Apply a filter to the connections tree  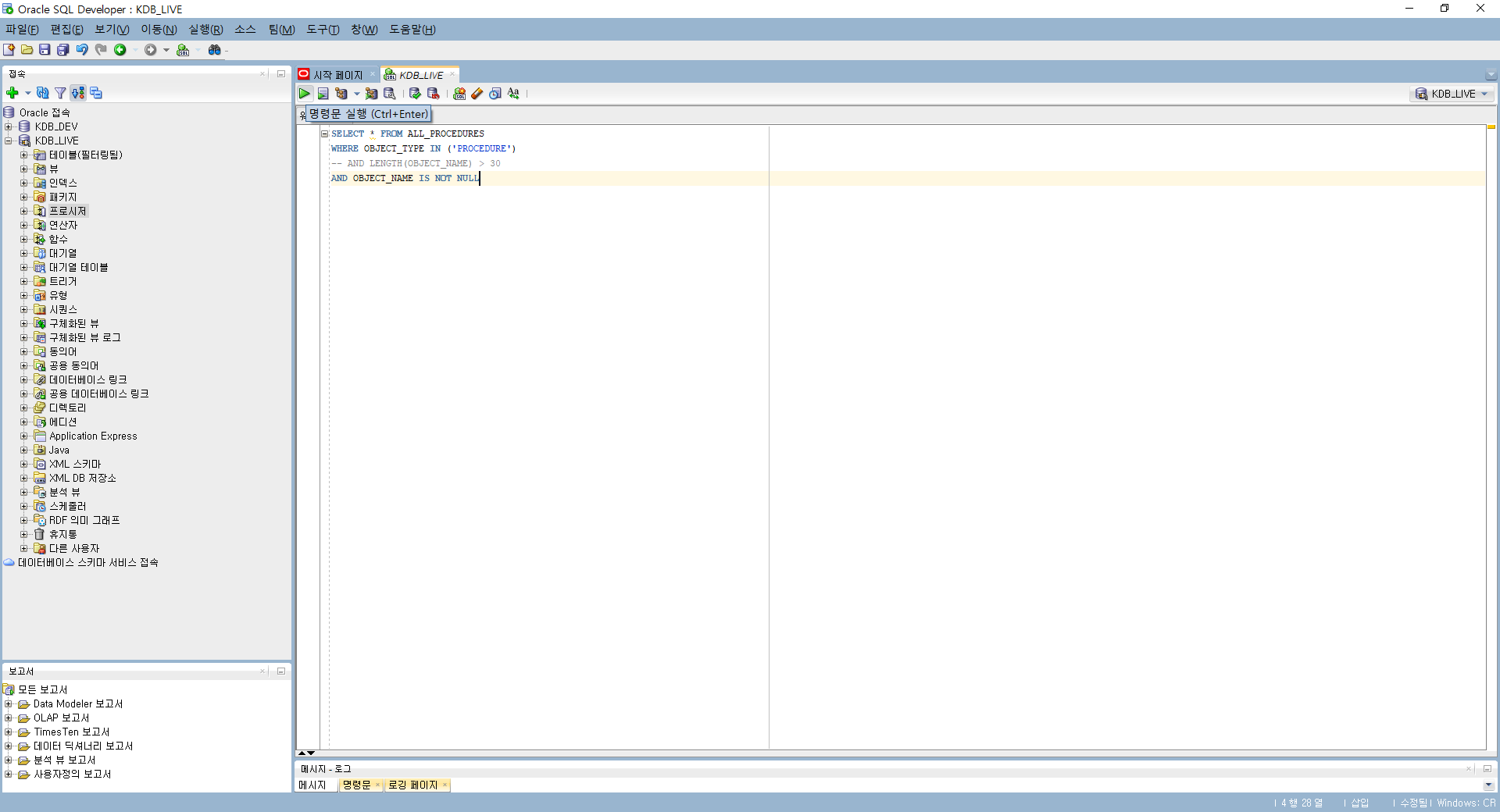coord(60,93)
